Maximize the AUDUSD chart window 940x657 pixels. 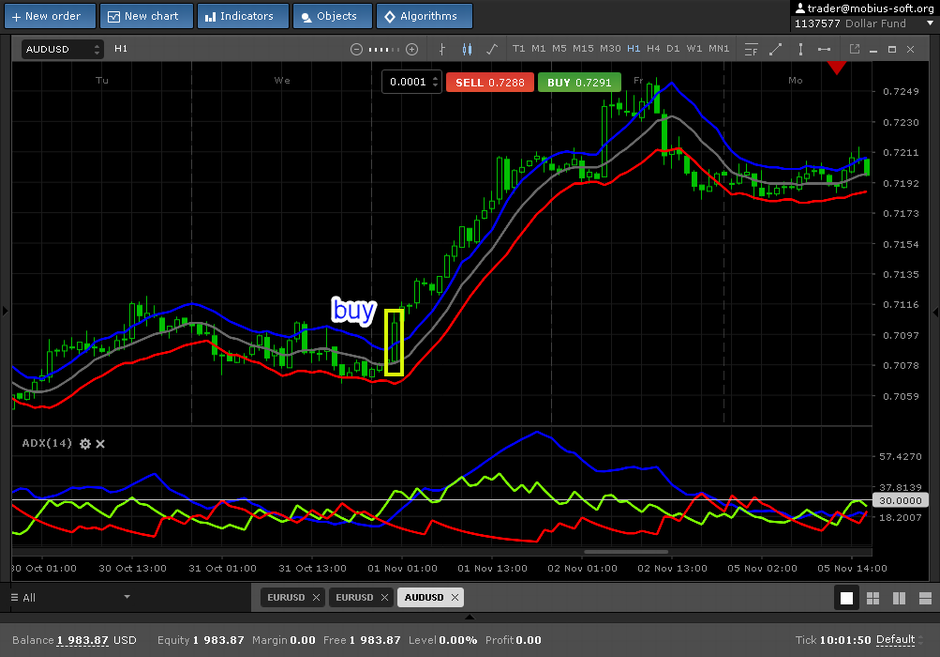892,49
